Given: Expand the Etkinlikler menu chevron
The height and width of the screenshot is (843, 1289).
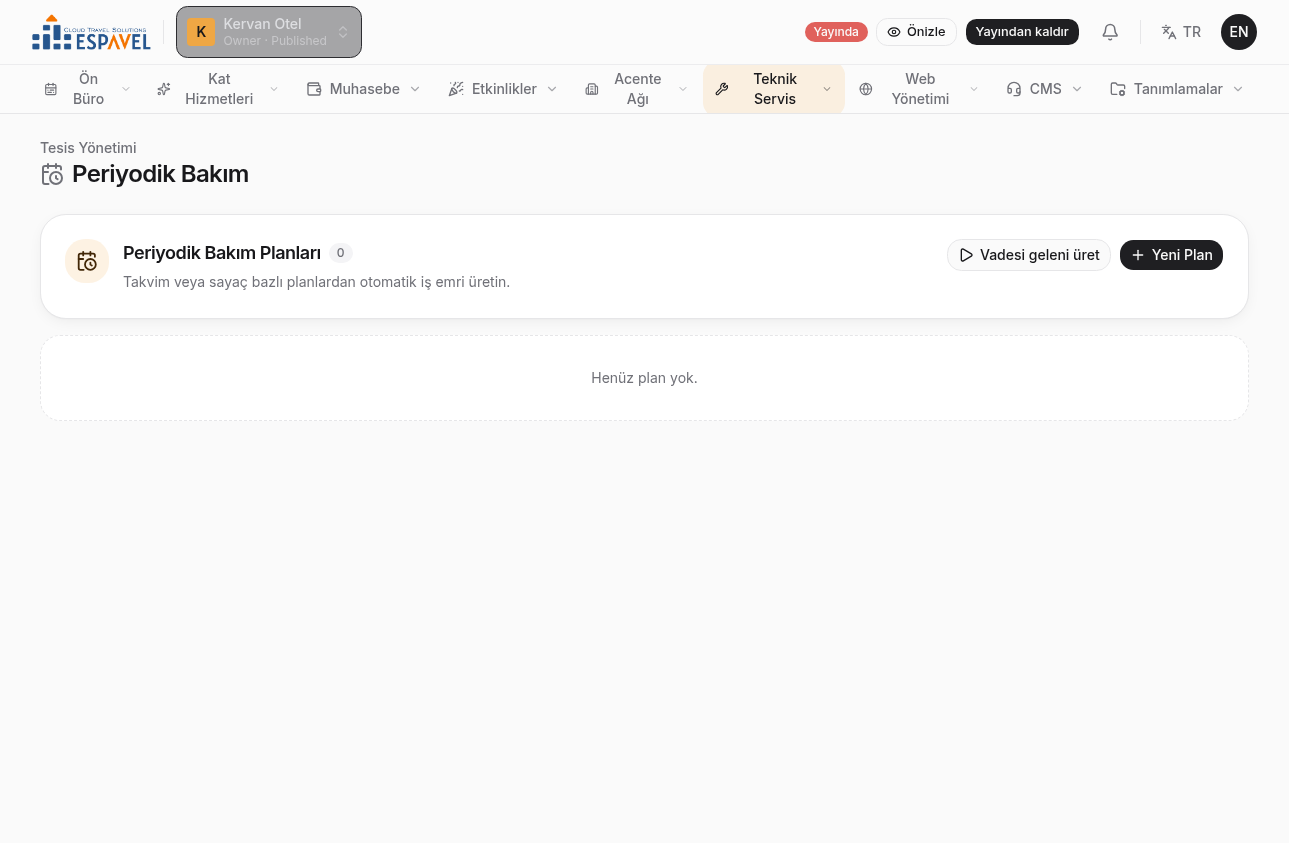Looking at the screenshot, I should click(x=552, y=89).
